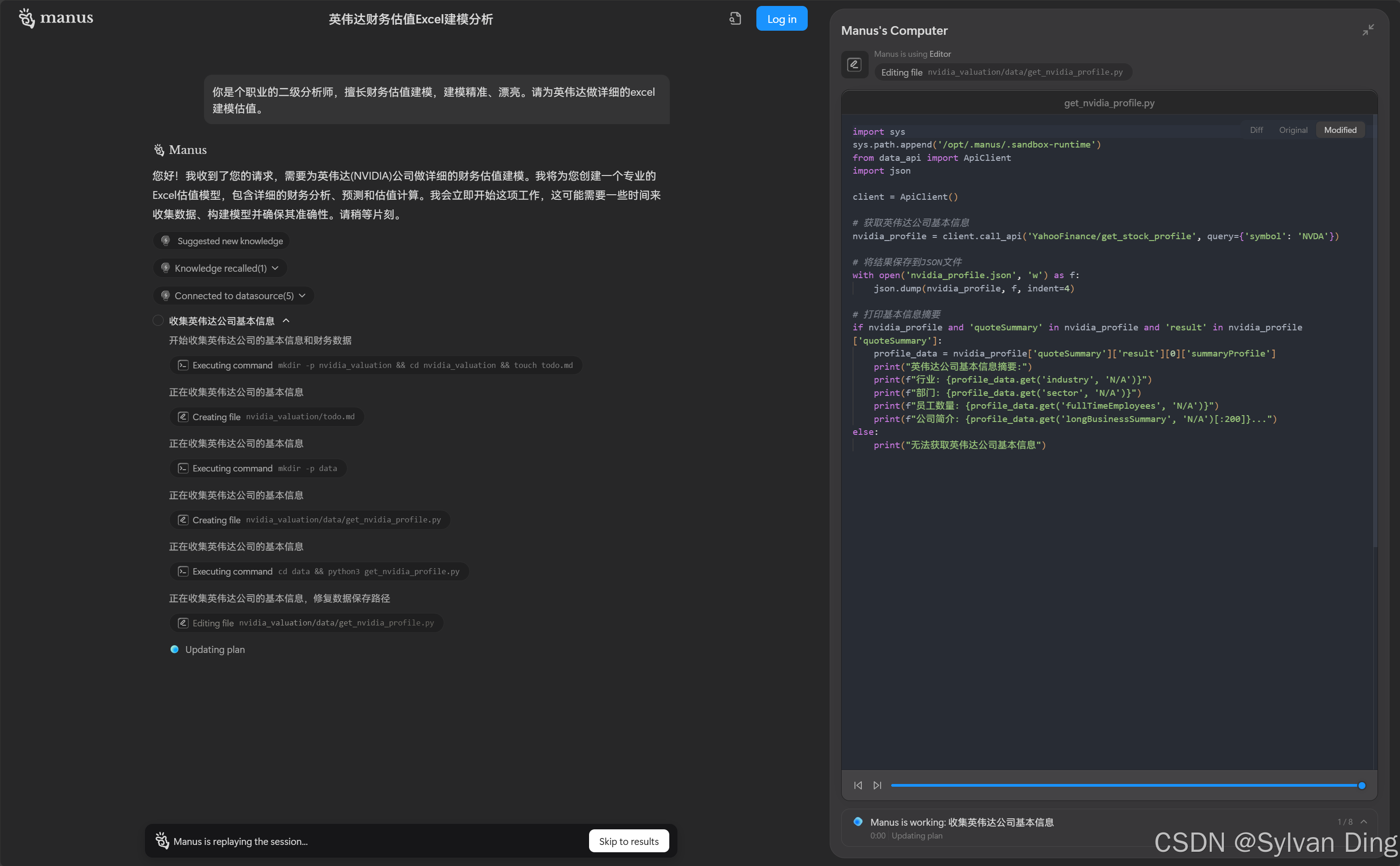1400x866 pixels.
Task: Open the Creating file todo.md step
Action: point(267,417)
